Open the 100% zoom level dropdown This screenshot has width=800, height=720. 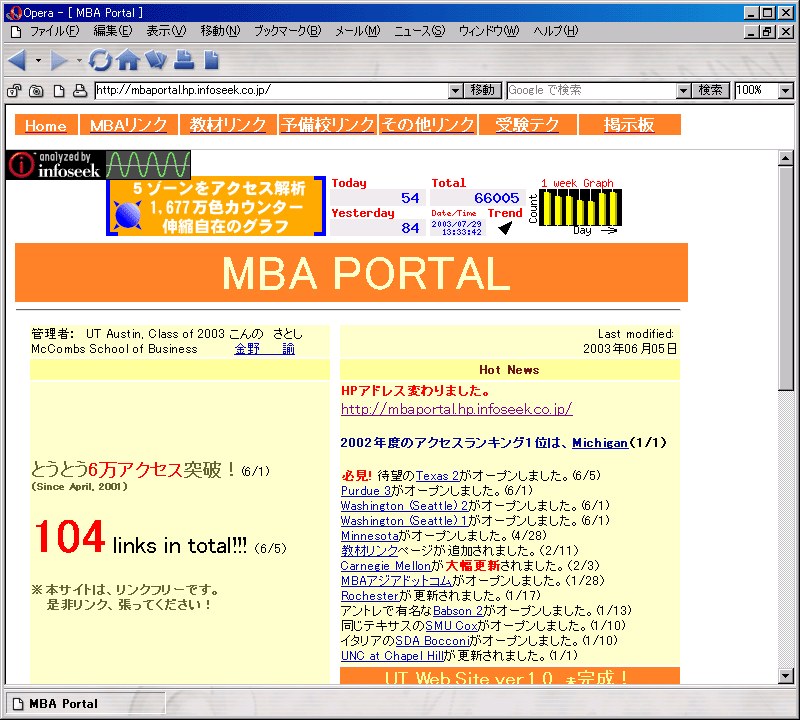pos(786,91)
